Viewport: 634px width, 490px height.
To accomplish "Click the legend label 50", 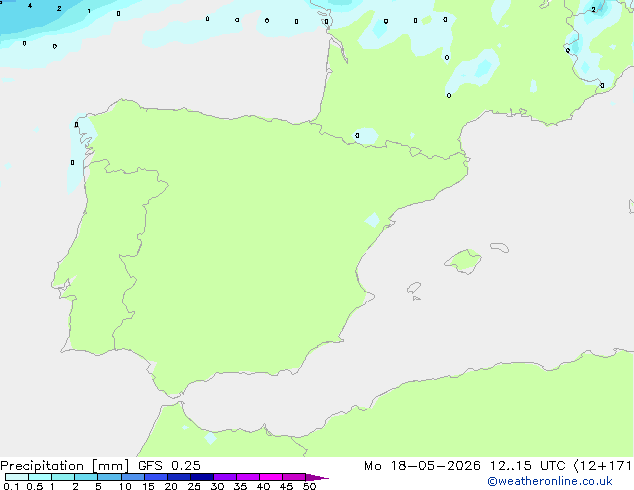I will pos(309,486).
